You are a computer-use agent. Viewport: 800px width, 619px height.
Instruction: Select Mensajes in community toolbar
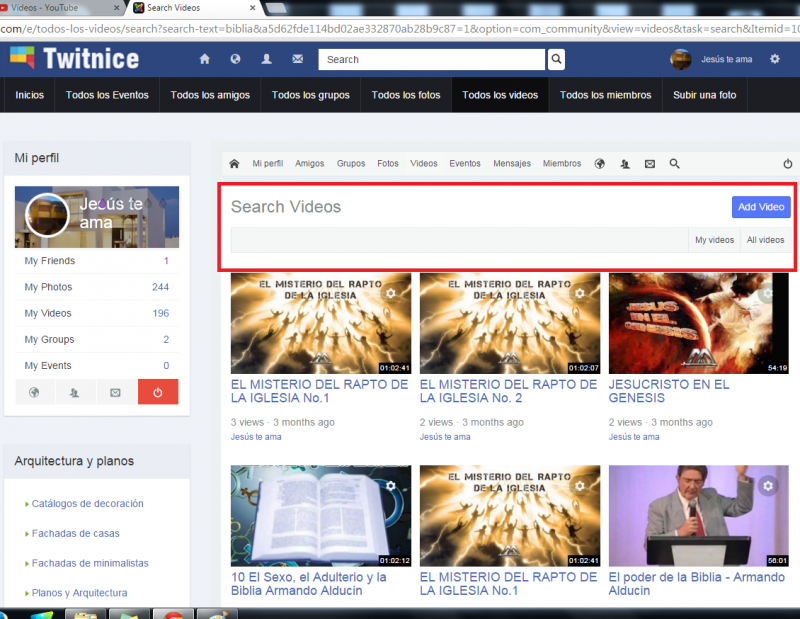512,163
